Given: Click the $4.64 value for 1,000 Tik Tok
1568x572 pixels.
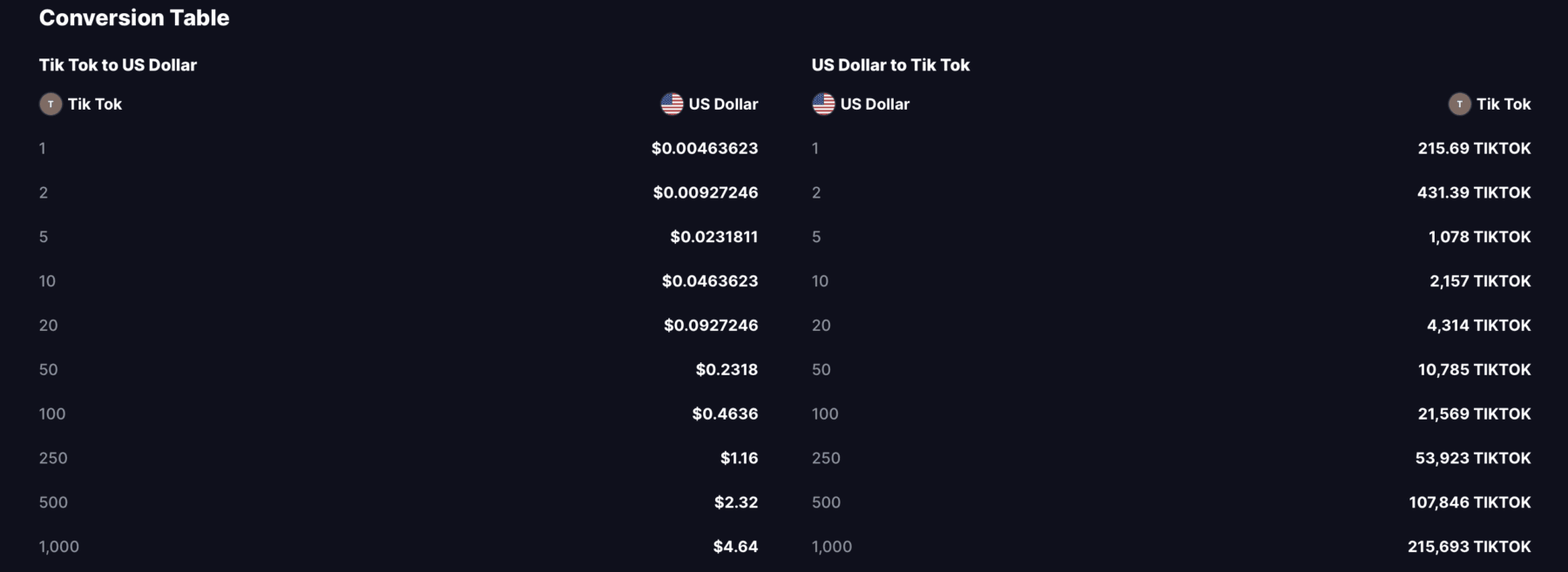Looking at the screenshot, I should click(x=735, y=547).
